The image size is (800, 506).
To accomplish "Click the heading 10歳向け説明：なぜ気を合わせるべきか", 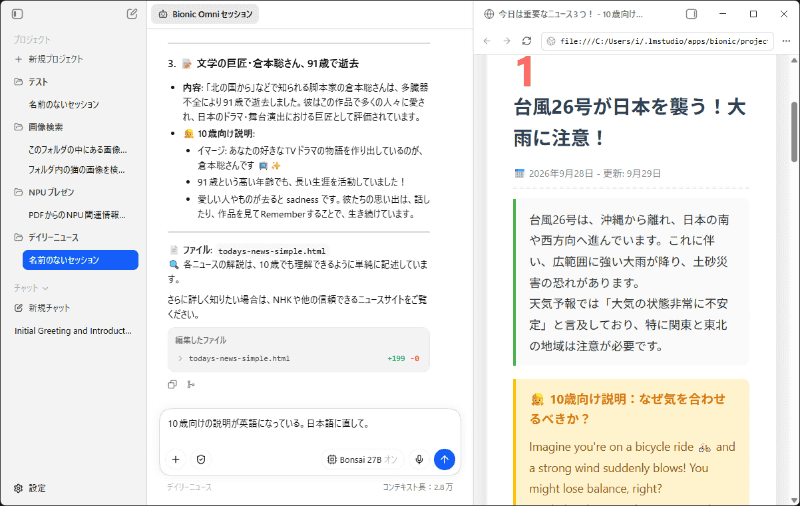I will coord(627,409).
